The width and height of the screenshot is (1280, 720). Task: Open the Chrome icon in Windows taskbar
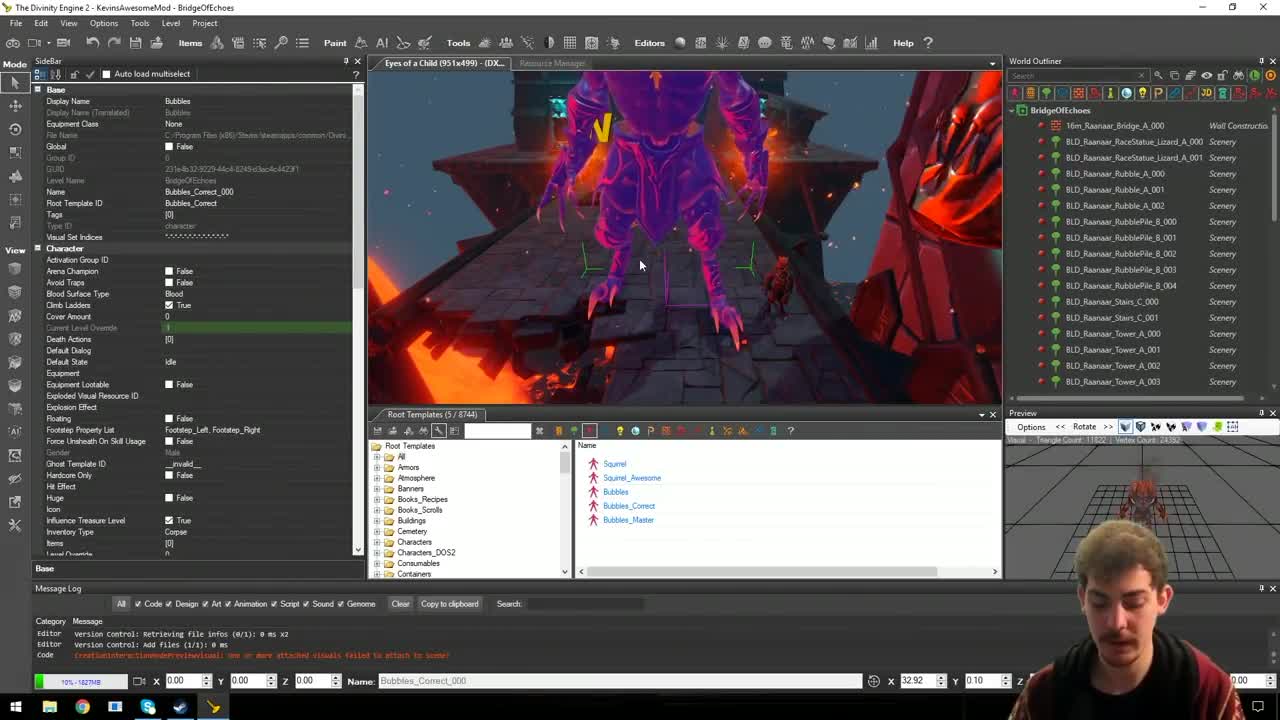pos(82,707)
